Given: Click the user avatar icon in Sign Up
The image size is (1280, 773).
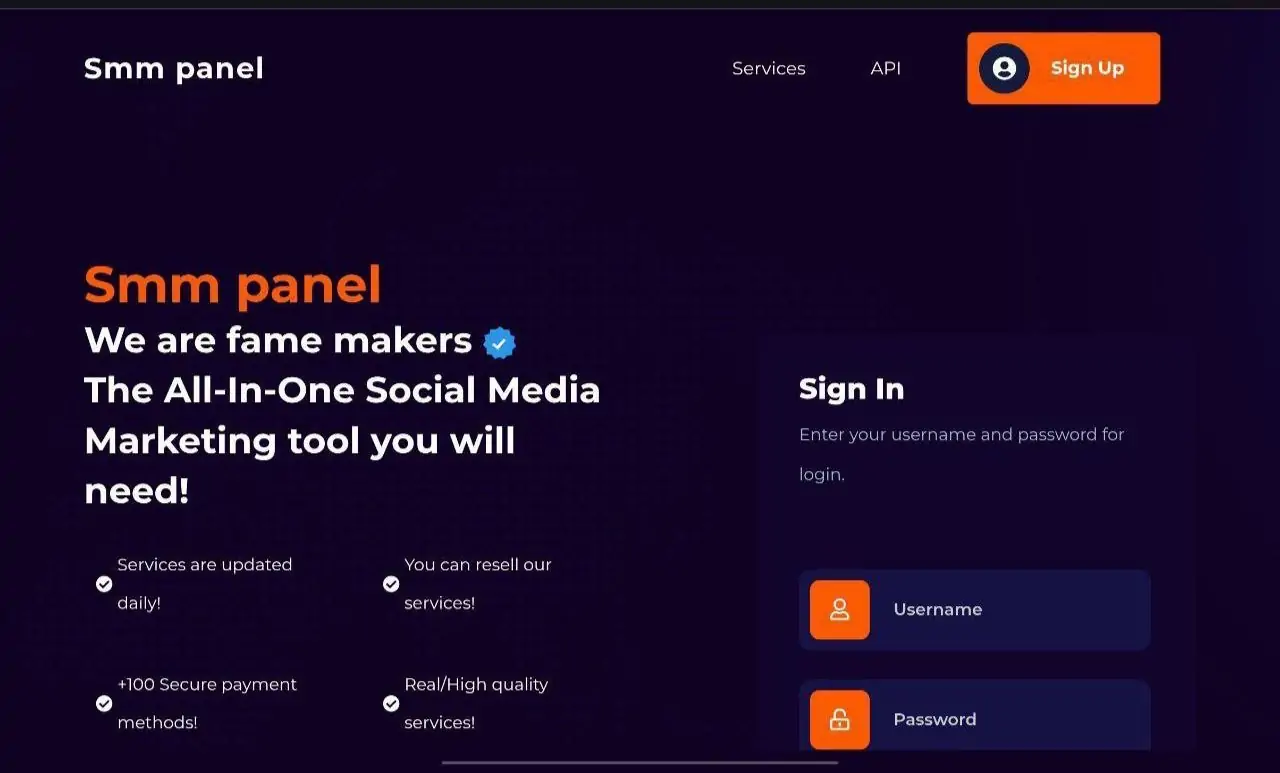Looking at the screenshot, I should click(1004, 68).
